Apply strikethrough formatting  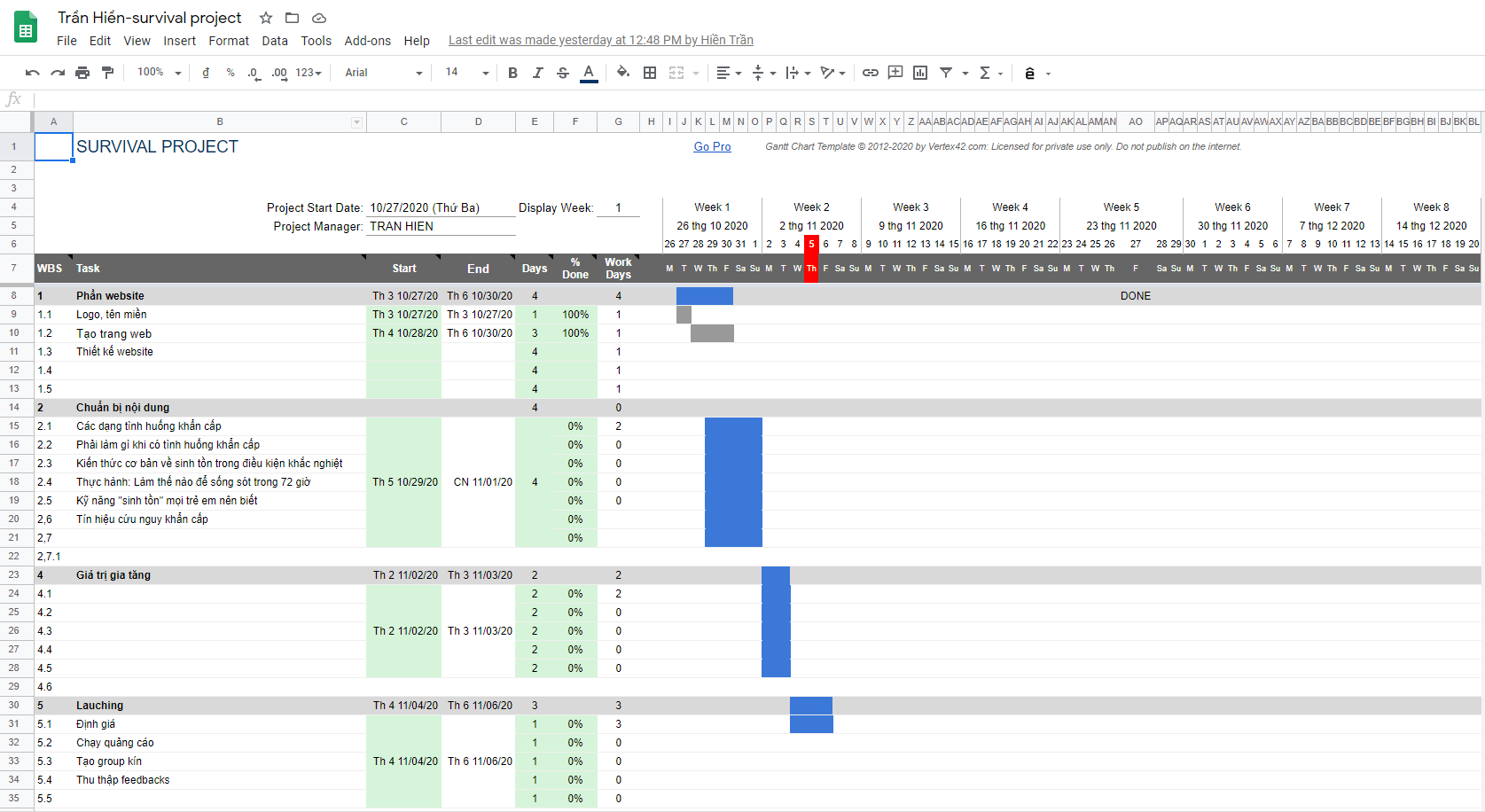[x=563, y=73]
